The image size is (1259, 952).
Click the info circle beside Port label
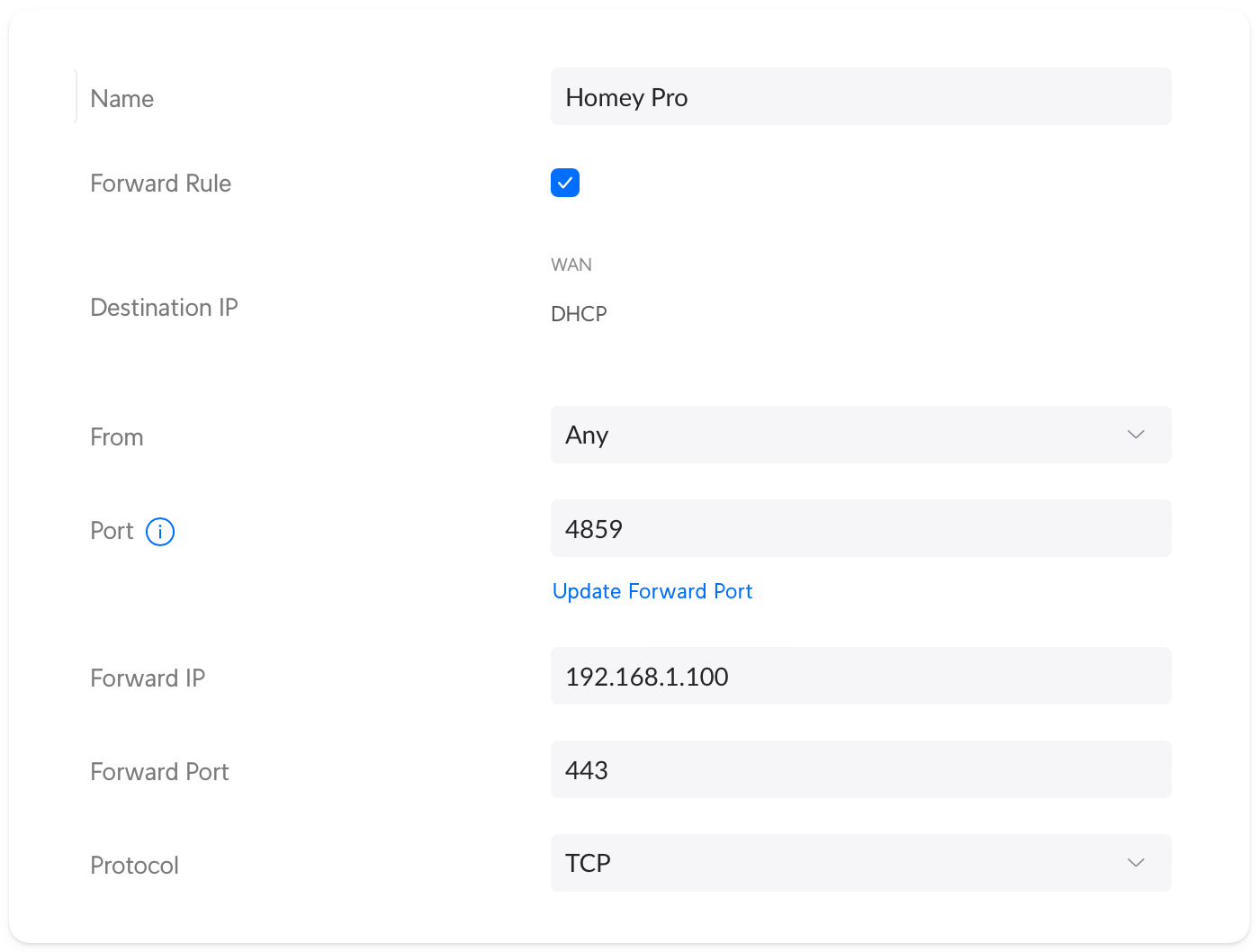160,532
